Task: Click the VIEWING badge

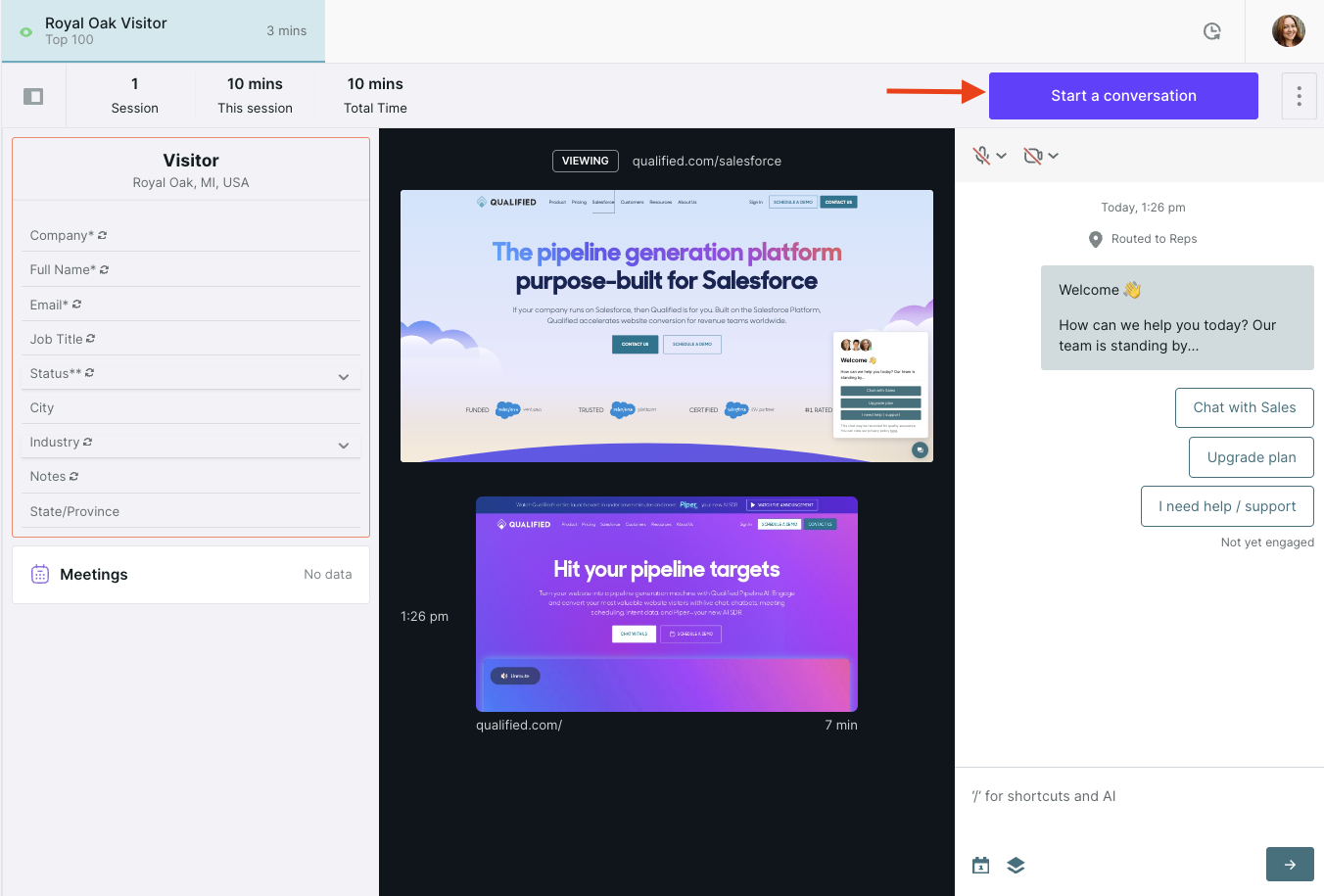Action: [x=586, y=161]
